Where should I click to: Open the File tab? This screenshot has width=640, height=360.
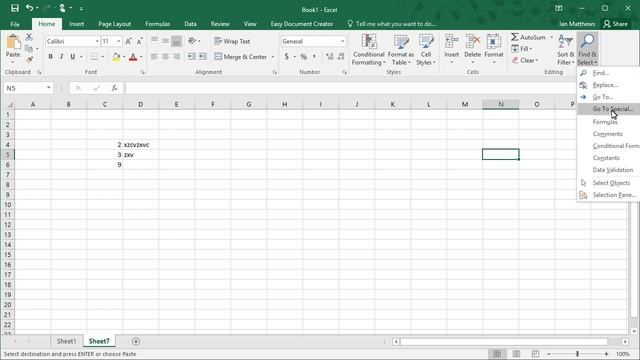15,24
